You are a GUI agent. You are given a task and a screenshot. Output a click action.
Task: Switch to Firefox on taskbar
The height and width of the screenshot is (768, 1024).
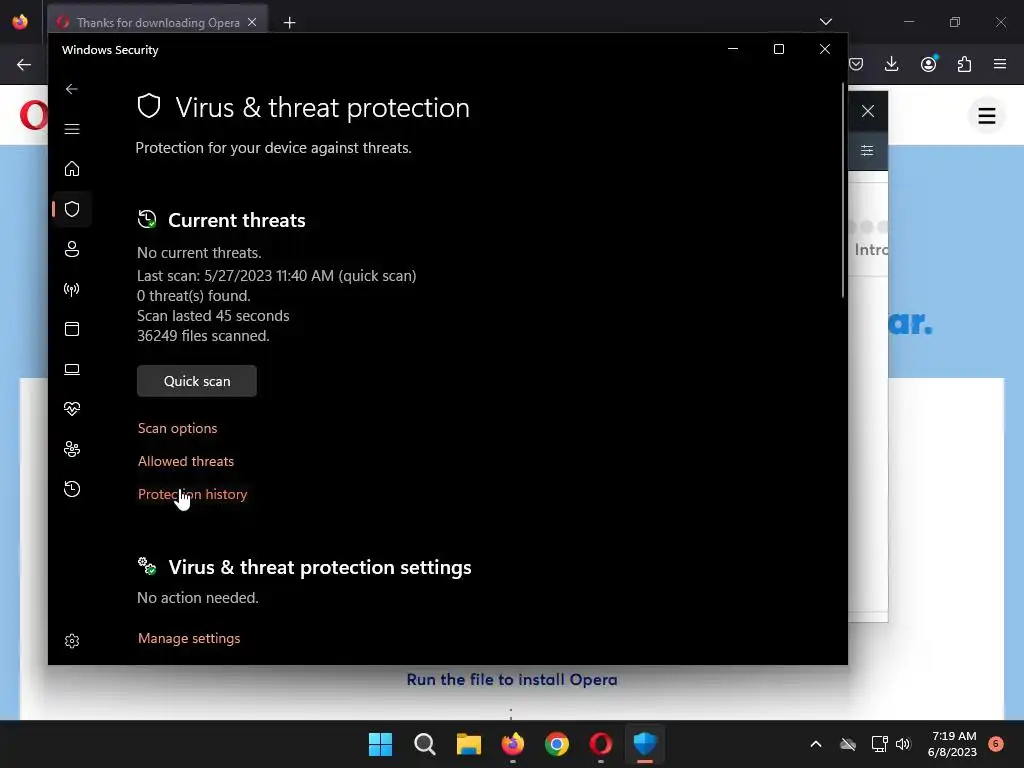tap(513, 744)
